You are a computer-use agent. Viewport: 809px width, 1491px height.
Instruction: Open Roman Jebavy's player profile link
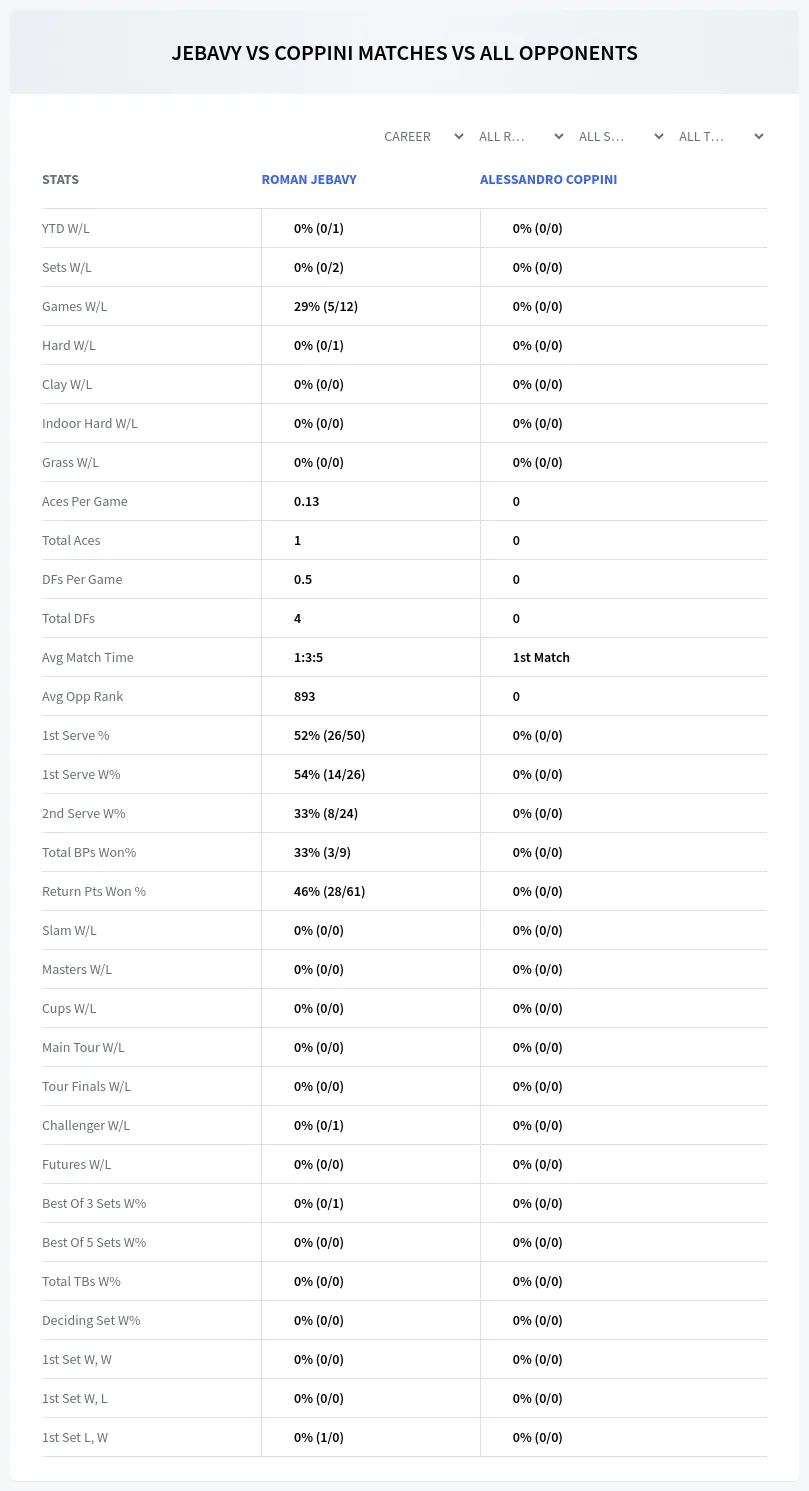(x=309, y=180)
